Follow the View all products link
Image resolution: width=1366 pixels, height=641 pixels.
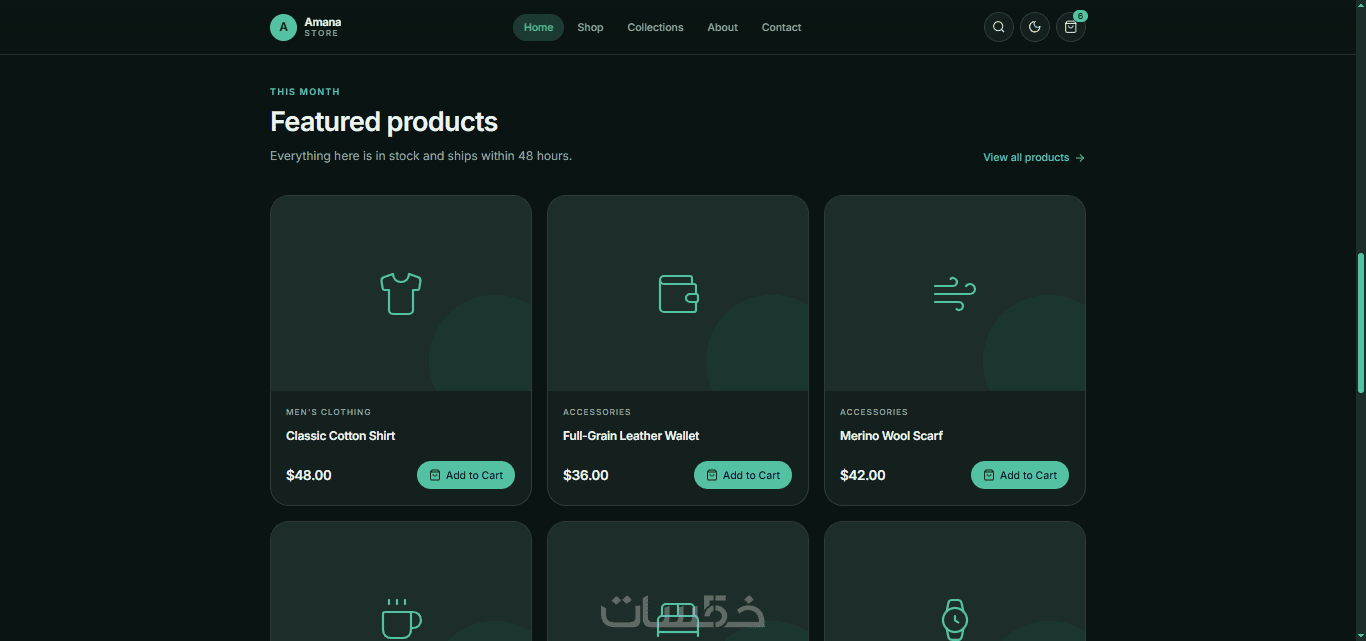coord(1034,157)
